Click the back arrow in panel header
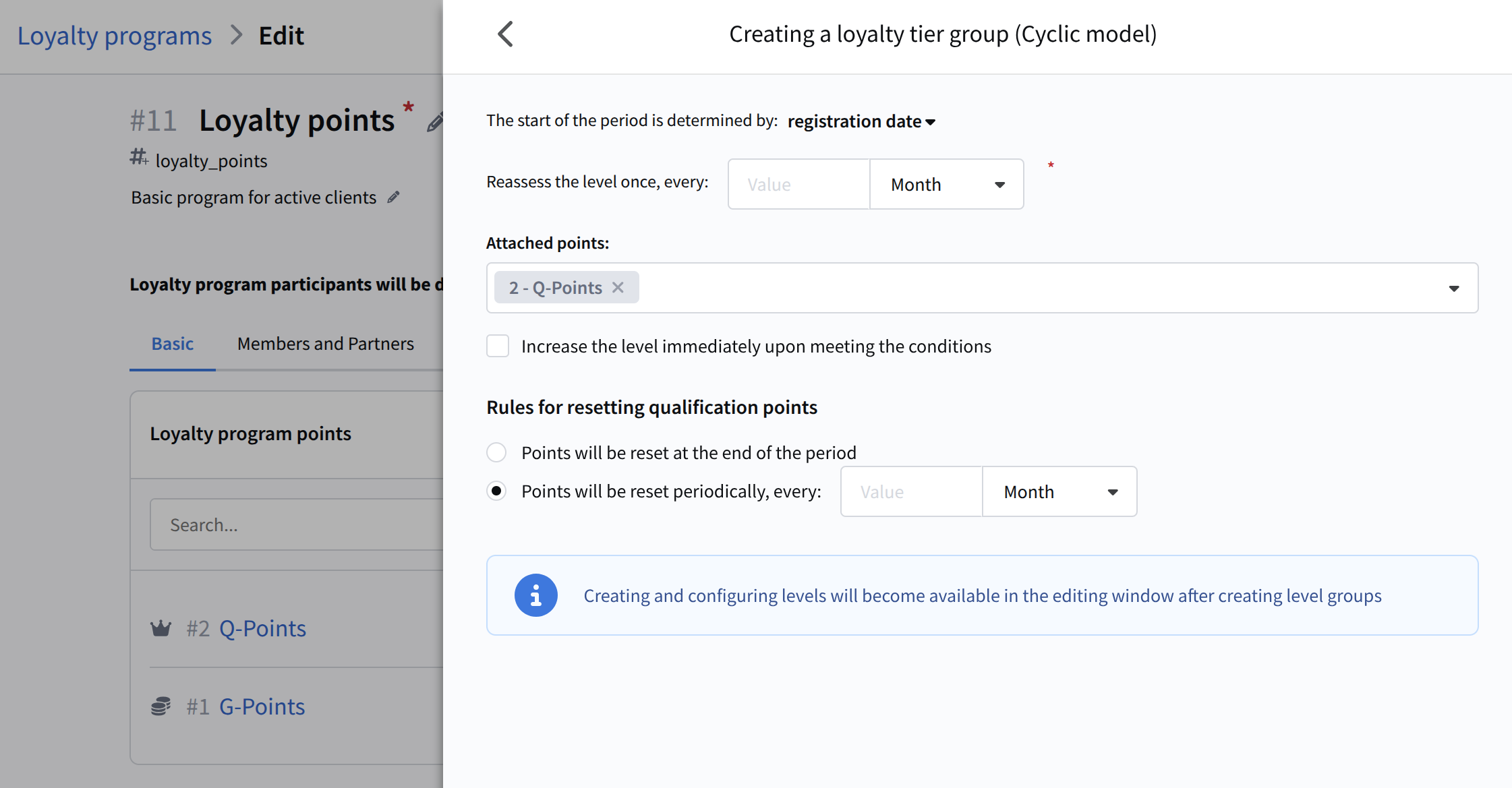The height and width of the screenshot is (788, 1512). click(x=505, y=34)
